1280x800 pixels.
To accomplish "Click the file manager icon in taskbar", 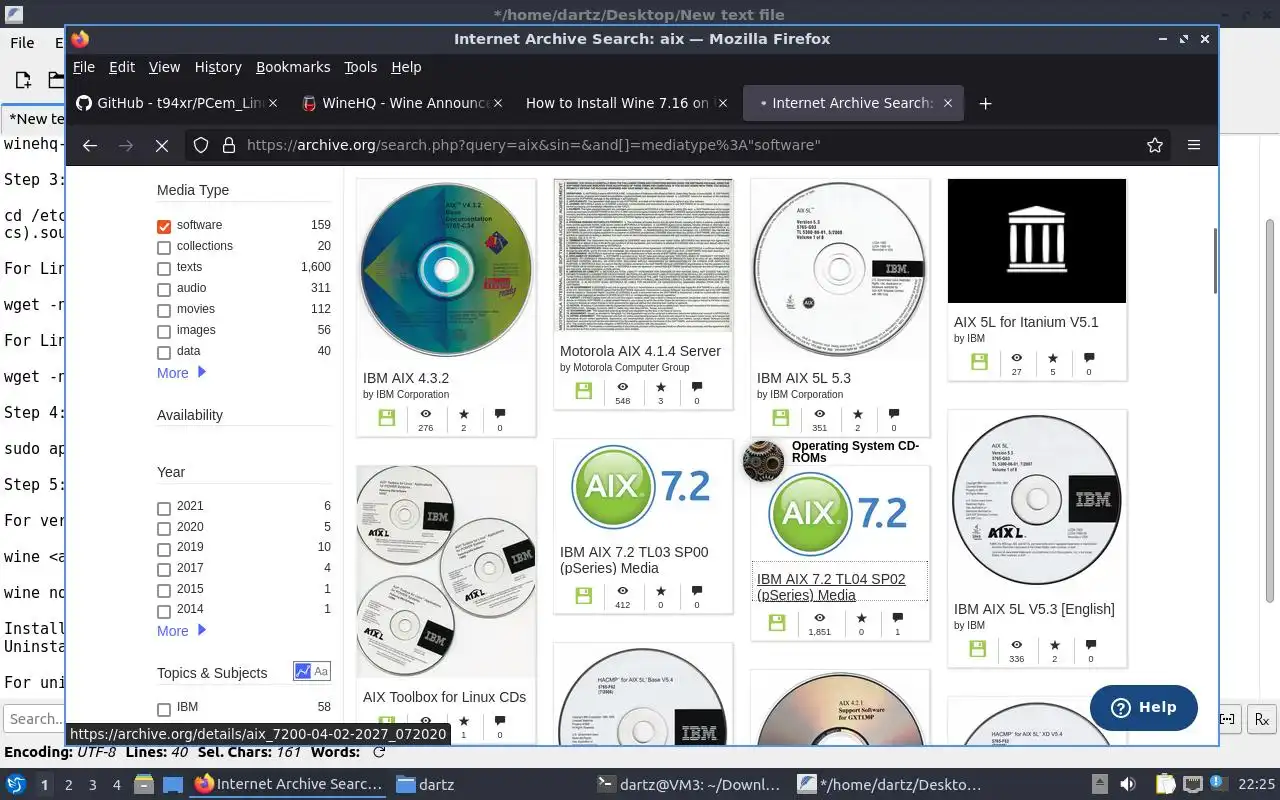I will click(x=143, y=784).
